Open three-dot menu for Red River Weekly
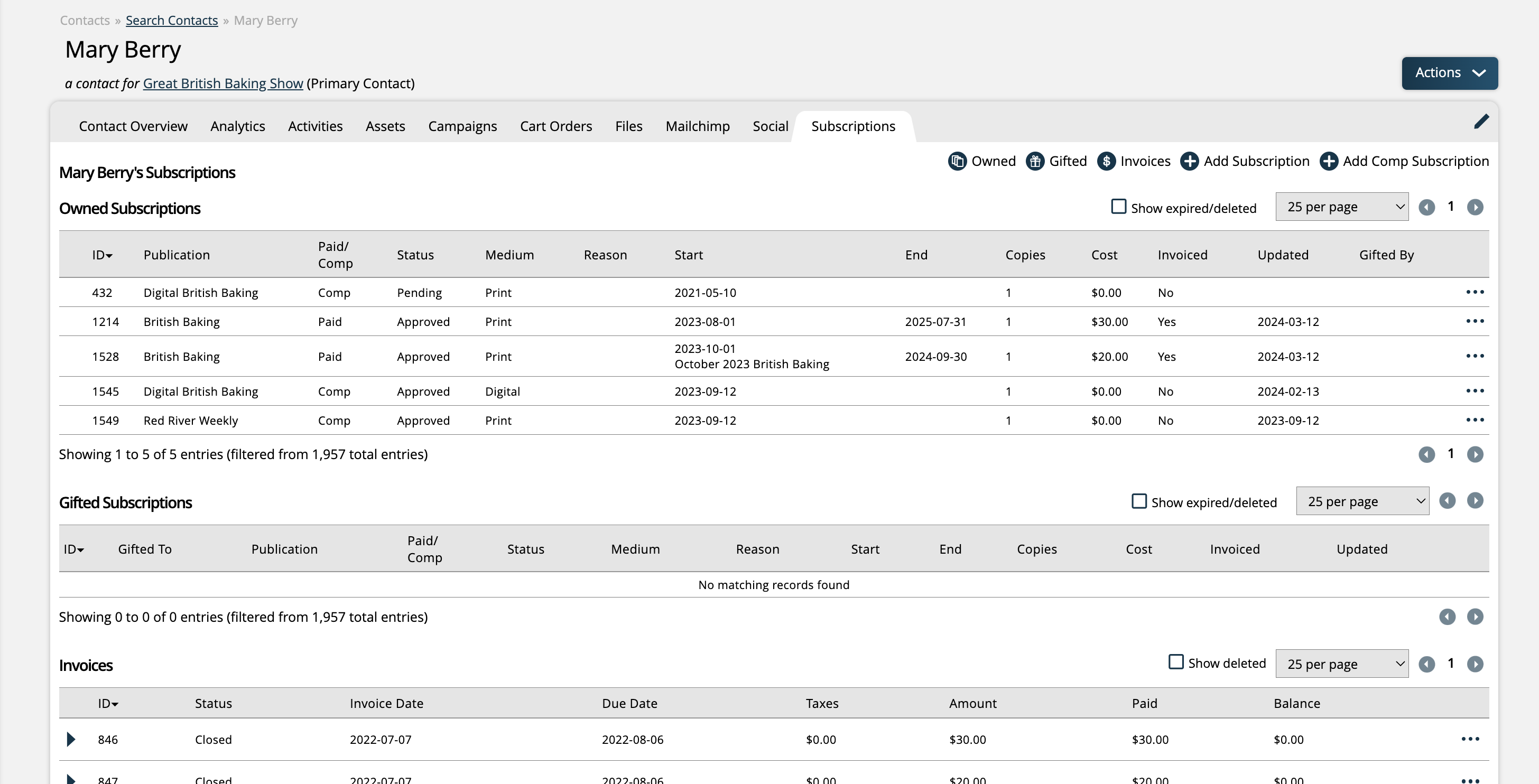 pos(1475,420)
